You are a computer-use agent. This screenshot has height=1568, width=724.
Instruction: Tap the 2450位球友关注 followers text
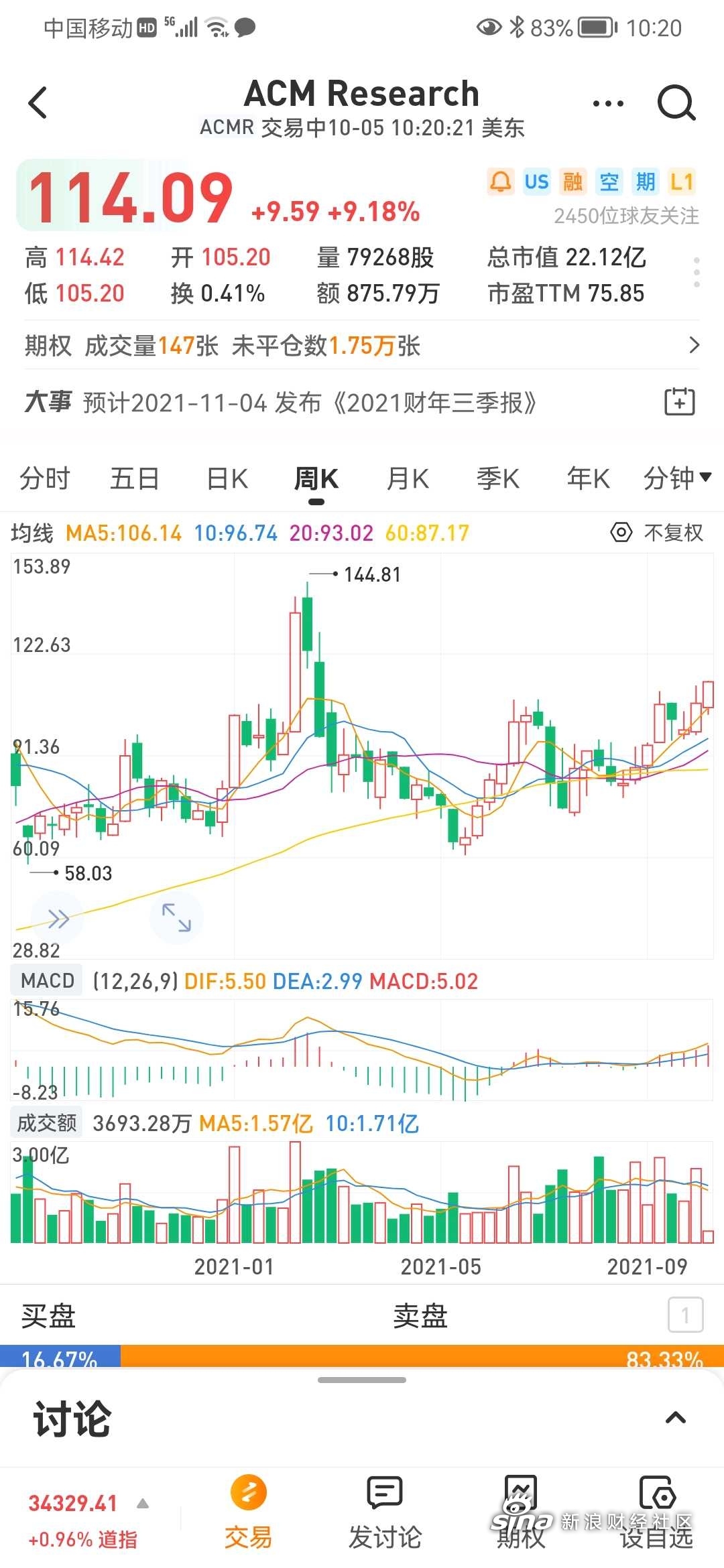[x=626, y=216]
